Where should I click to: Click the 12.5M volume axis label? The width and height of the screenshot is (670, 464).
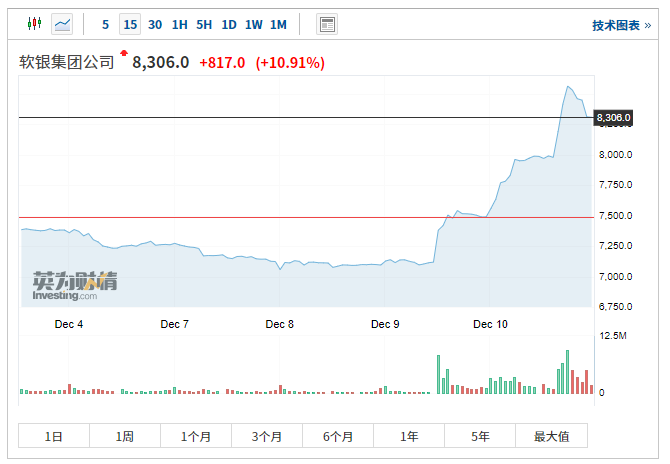pyautogui.click(x=613, y=336)
